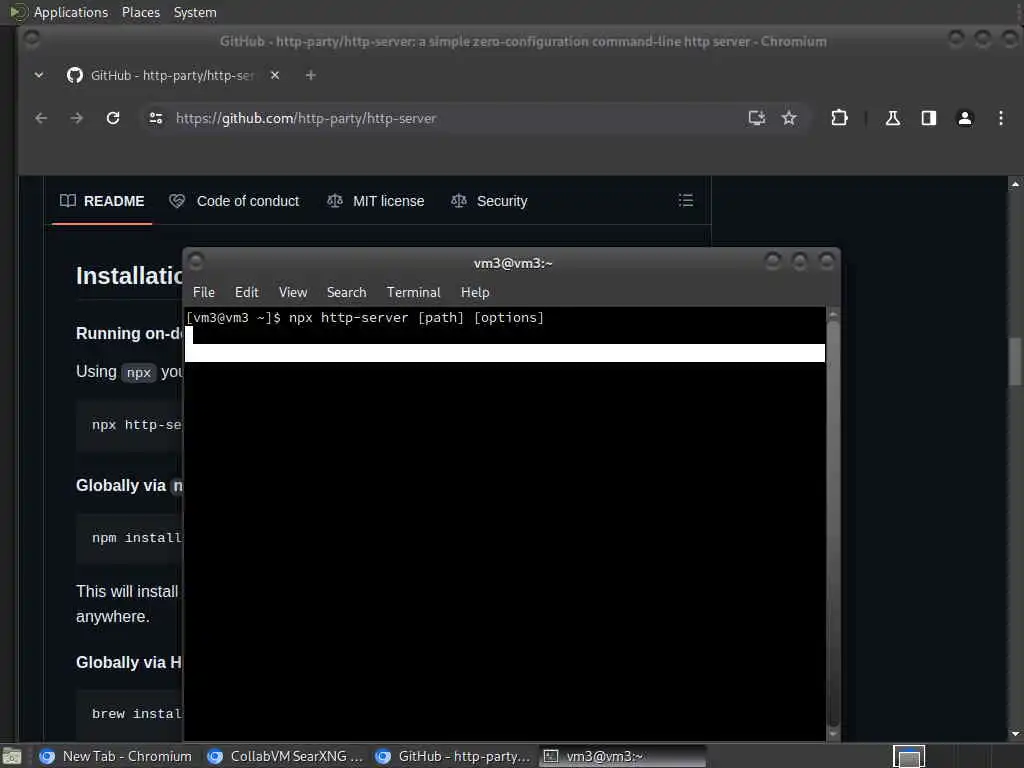
Task: Open Chrome Labs flask icon
Action: 893,118
